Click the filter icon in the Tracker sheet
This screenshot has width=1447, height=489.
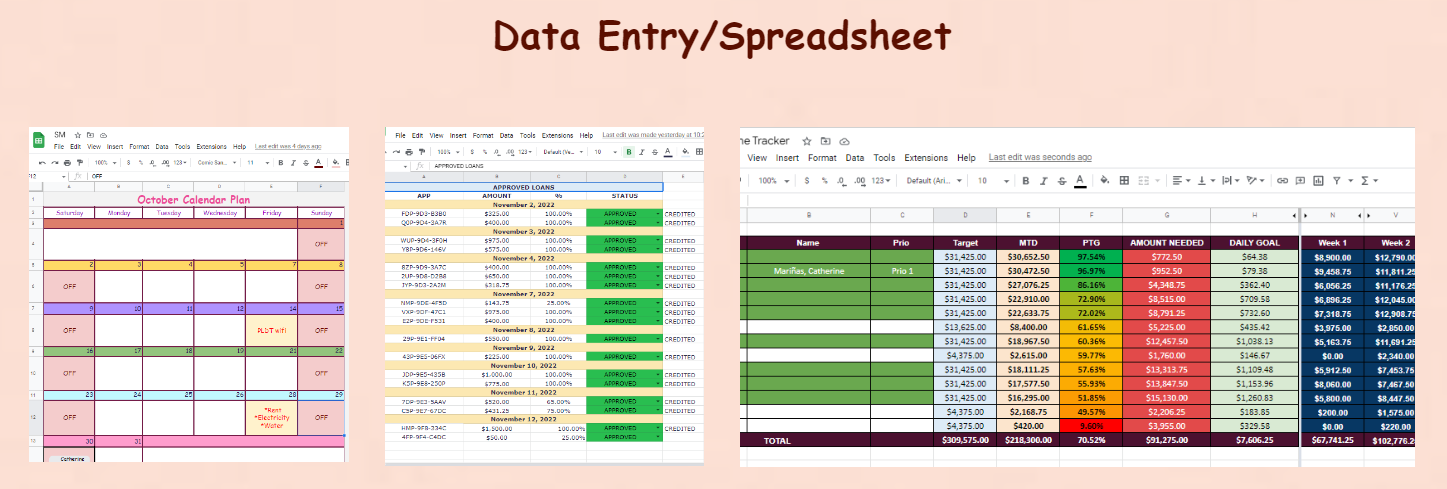pyautogui.click(x=1336, y=180)
